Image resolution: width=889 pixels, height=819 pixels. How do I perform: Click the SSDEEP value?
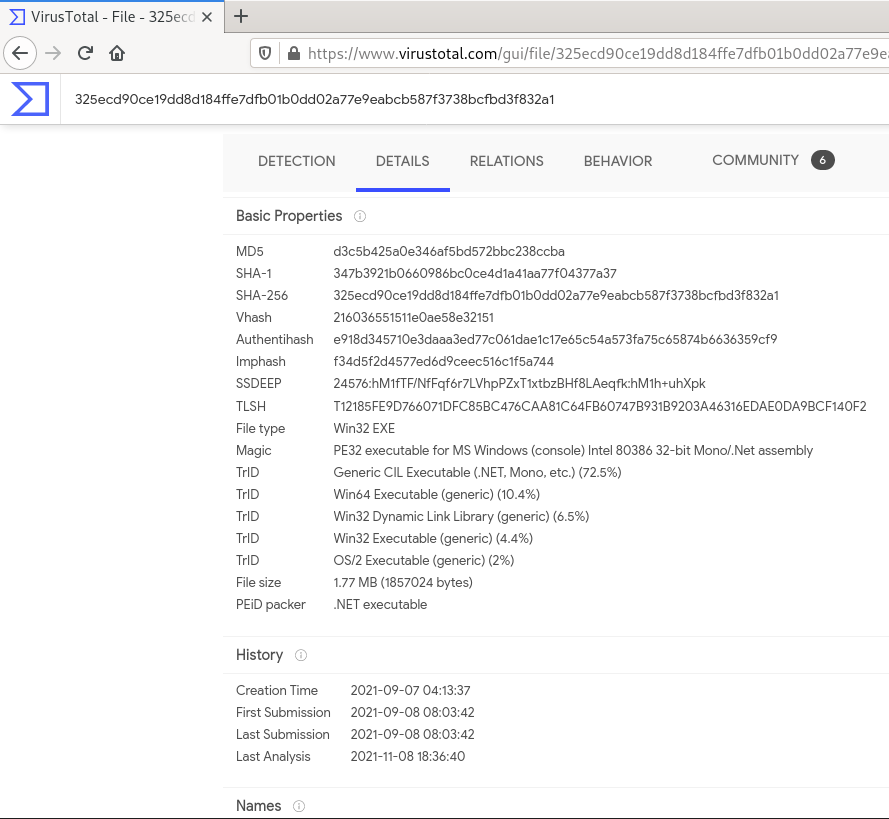(x=519, y=384)
